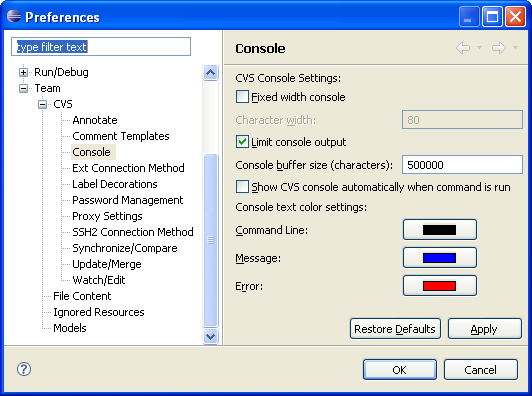Collapse the CVS tree node

[x=42, y=104]
